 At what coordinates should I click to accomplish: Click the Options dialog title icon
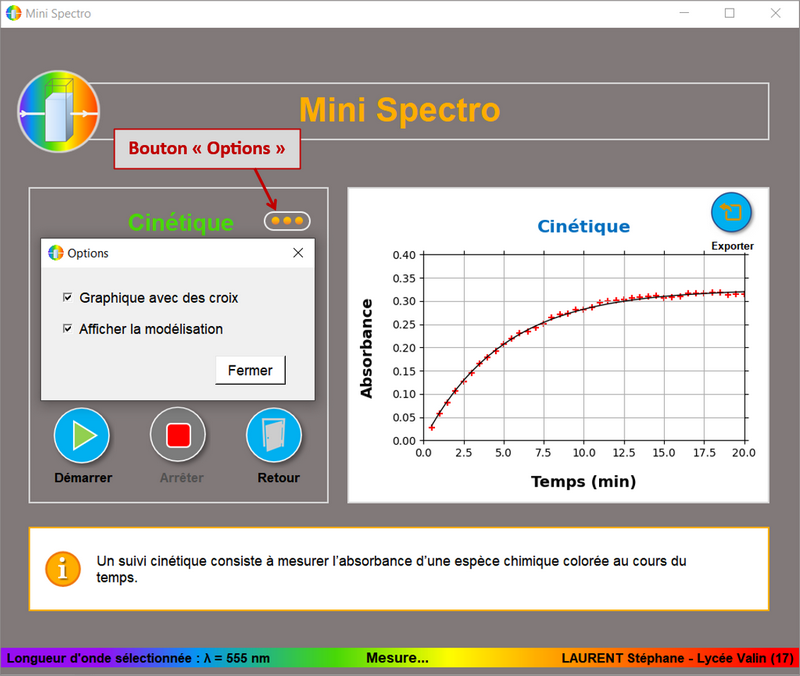[56, 253]
